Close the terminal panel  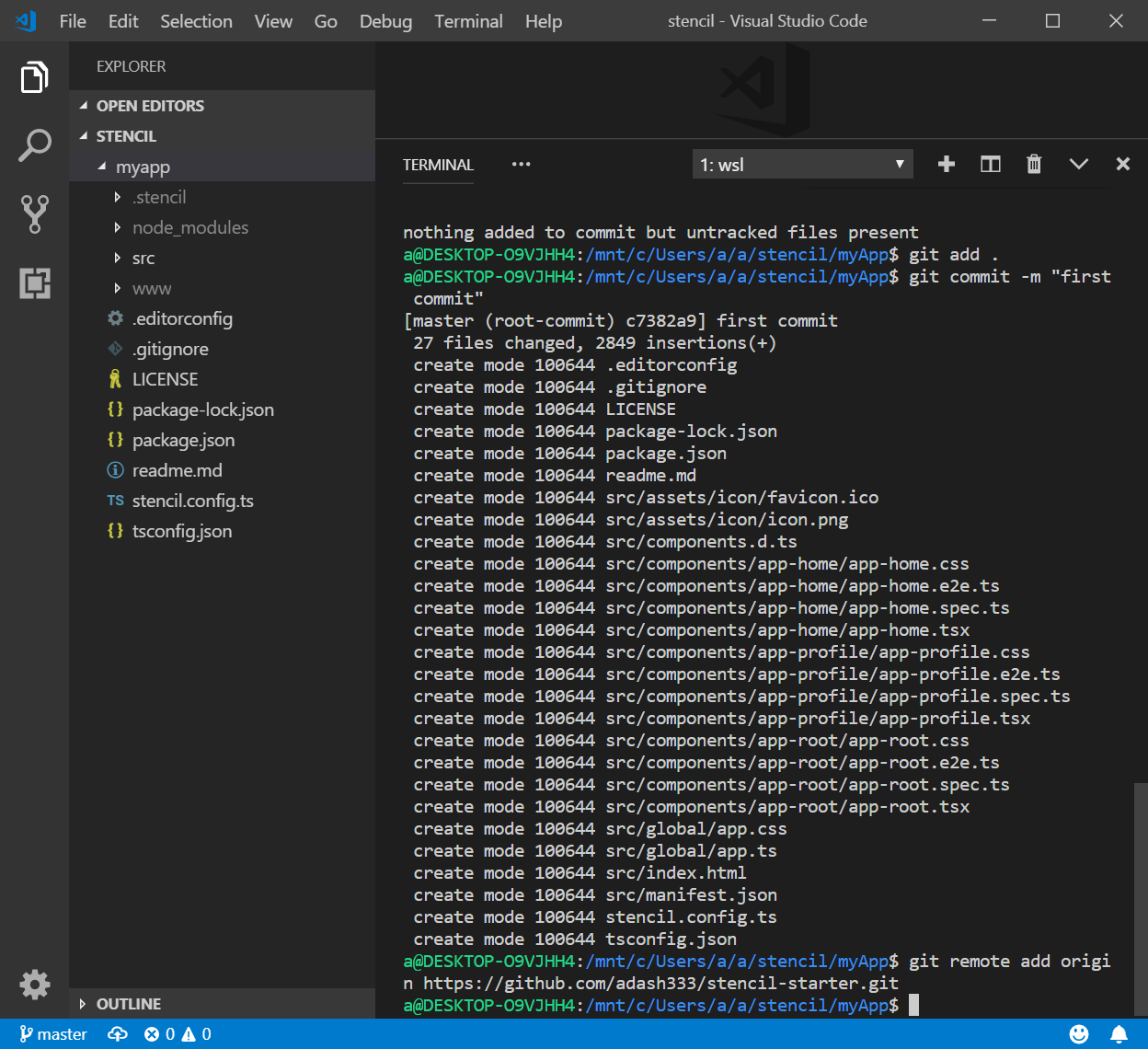(x=1122, y=165)
